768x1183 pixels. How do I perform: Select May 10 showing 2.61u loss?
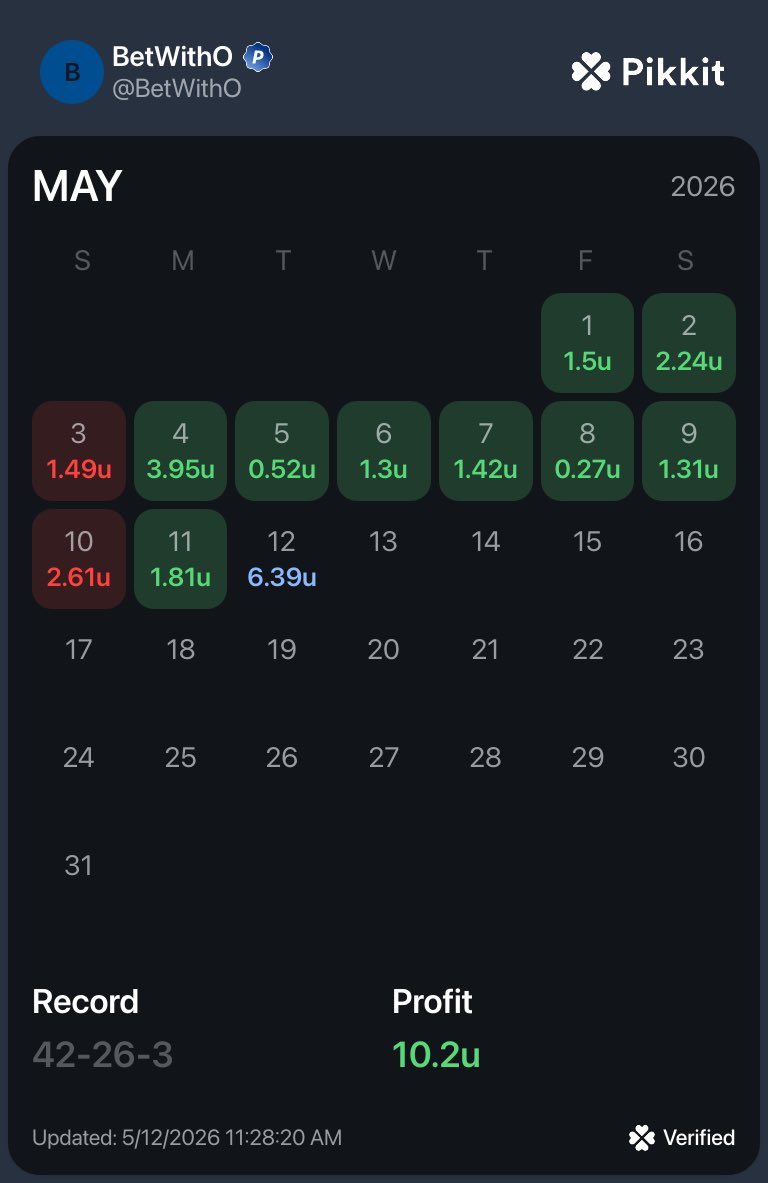[x=78, y=558]
